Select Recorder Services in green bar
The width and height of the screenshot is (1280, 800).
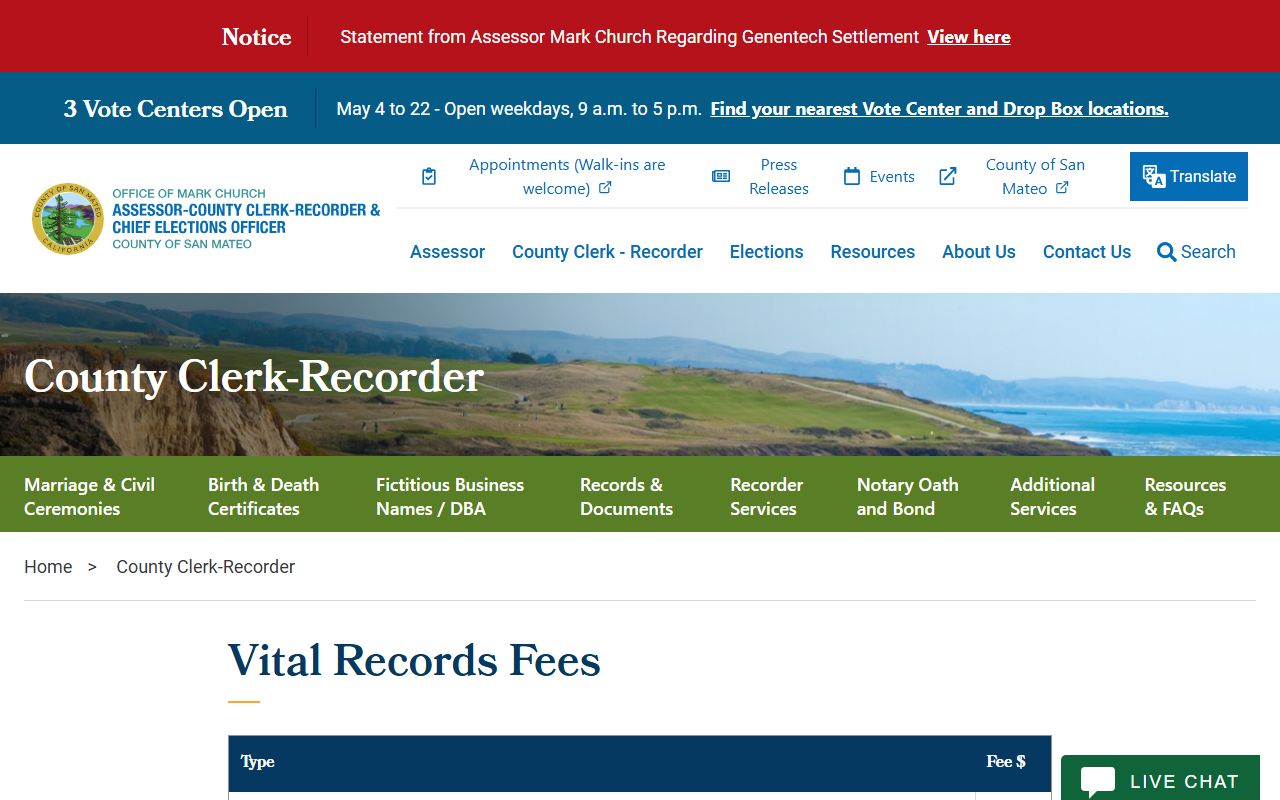[766, 496]
